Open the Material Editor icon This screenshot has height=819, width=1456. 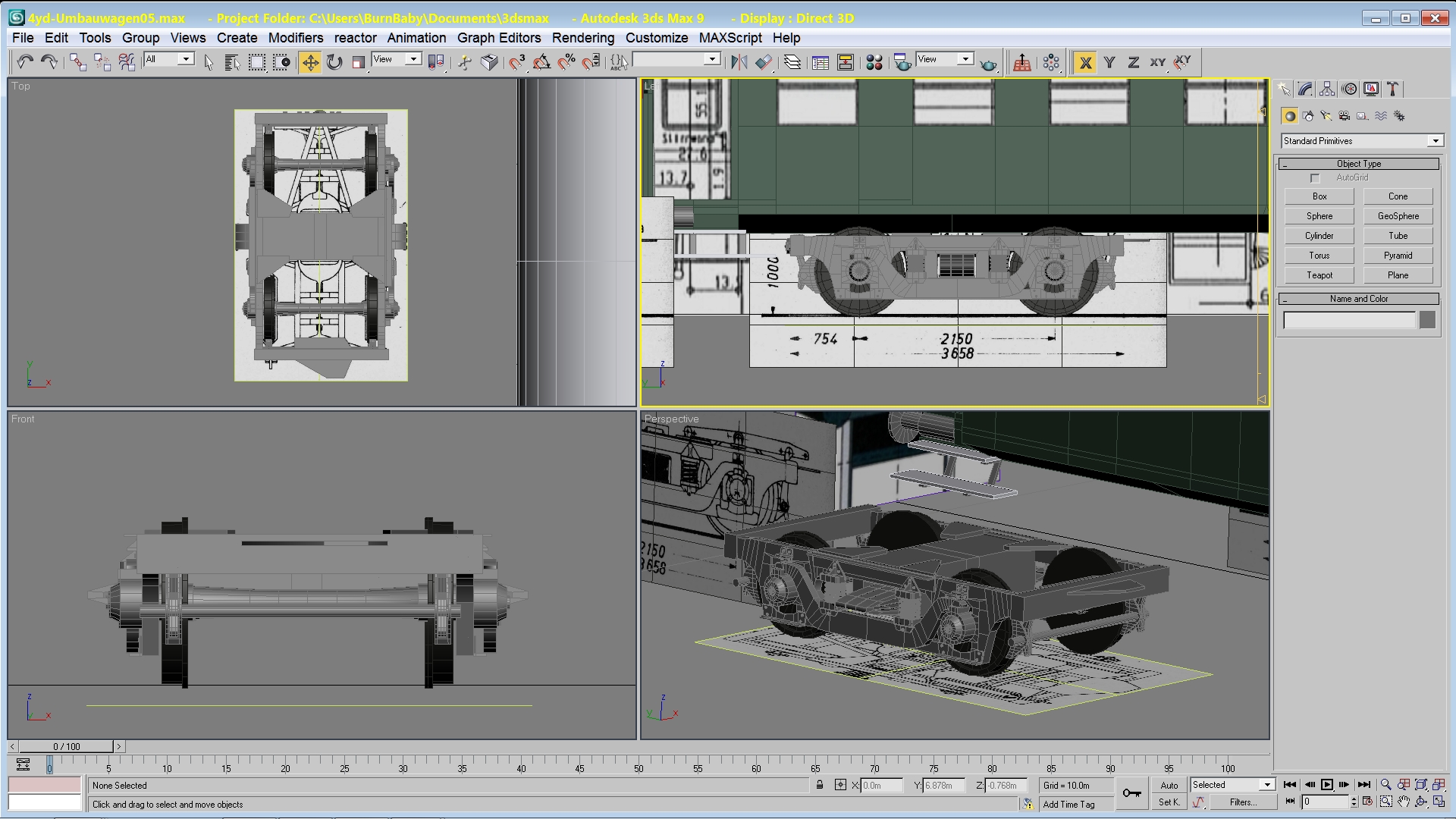coord(874,62)
